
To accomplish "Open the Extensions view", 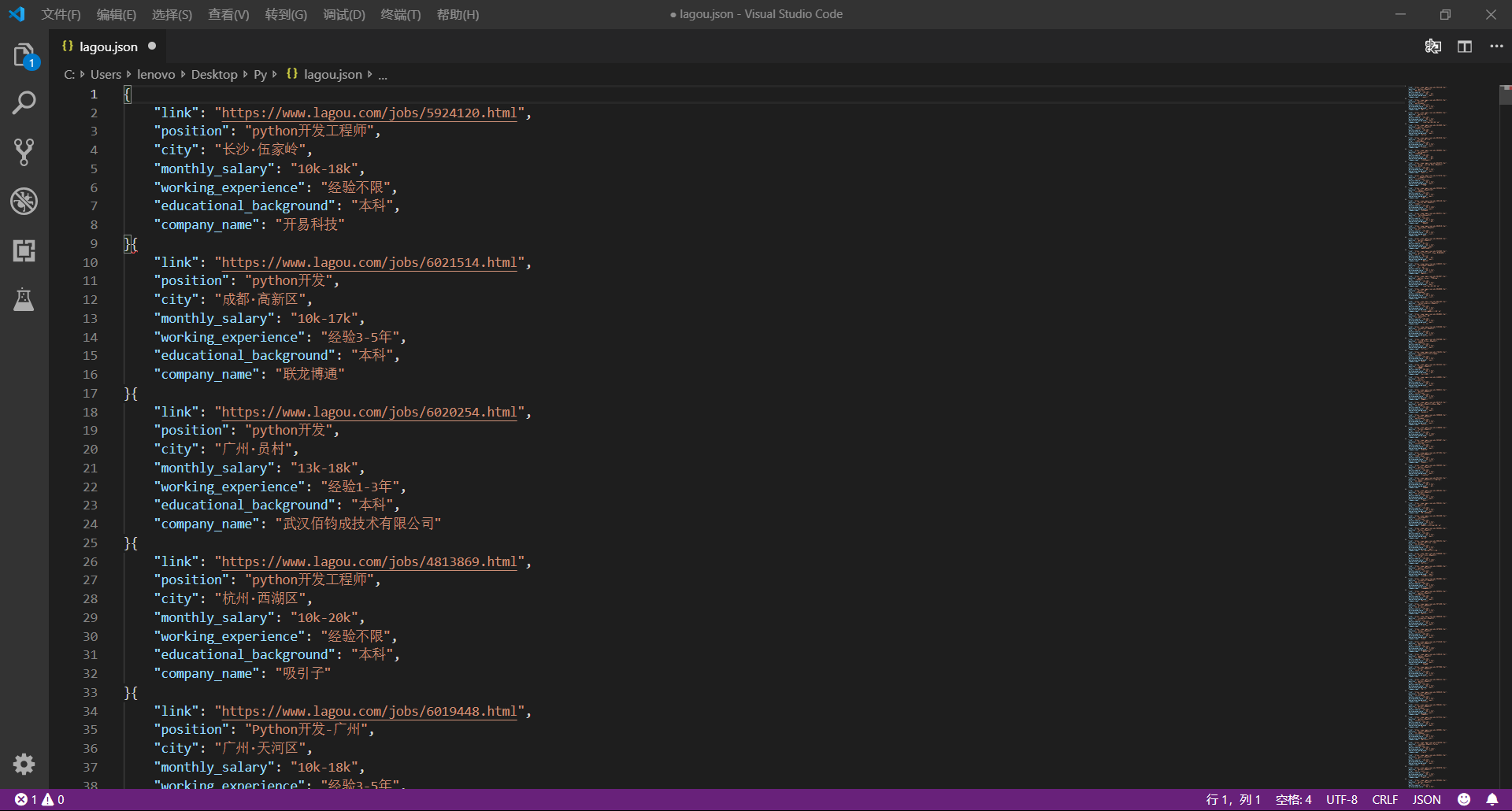I will pos(24,250).
